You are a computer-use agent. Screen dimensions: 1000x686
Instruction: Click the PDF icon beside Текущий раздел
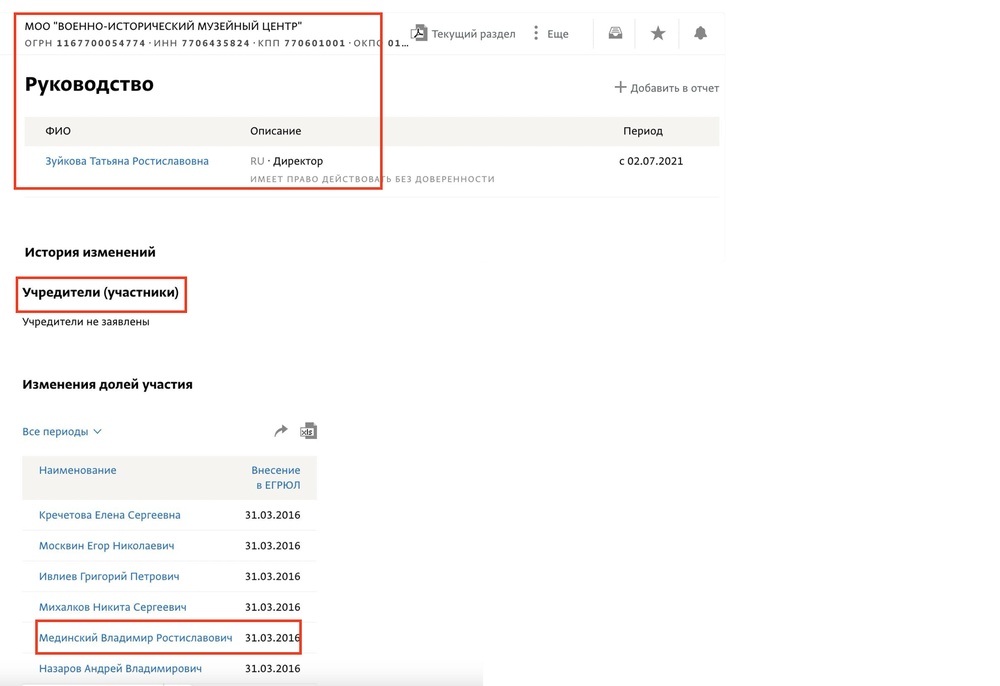(x=419, y=34)
